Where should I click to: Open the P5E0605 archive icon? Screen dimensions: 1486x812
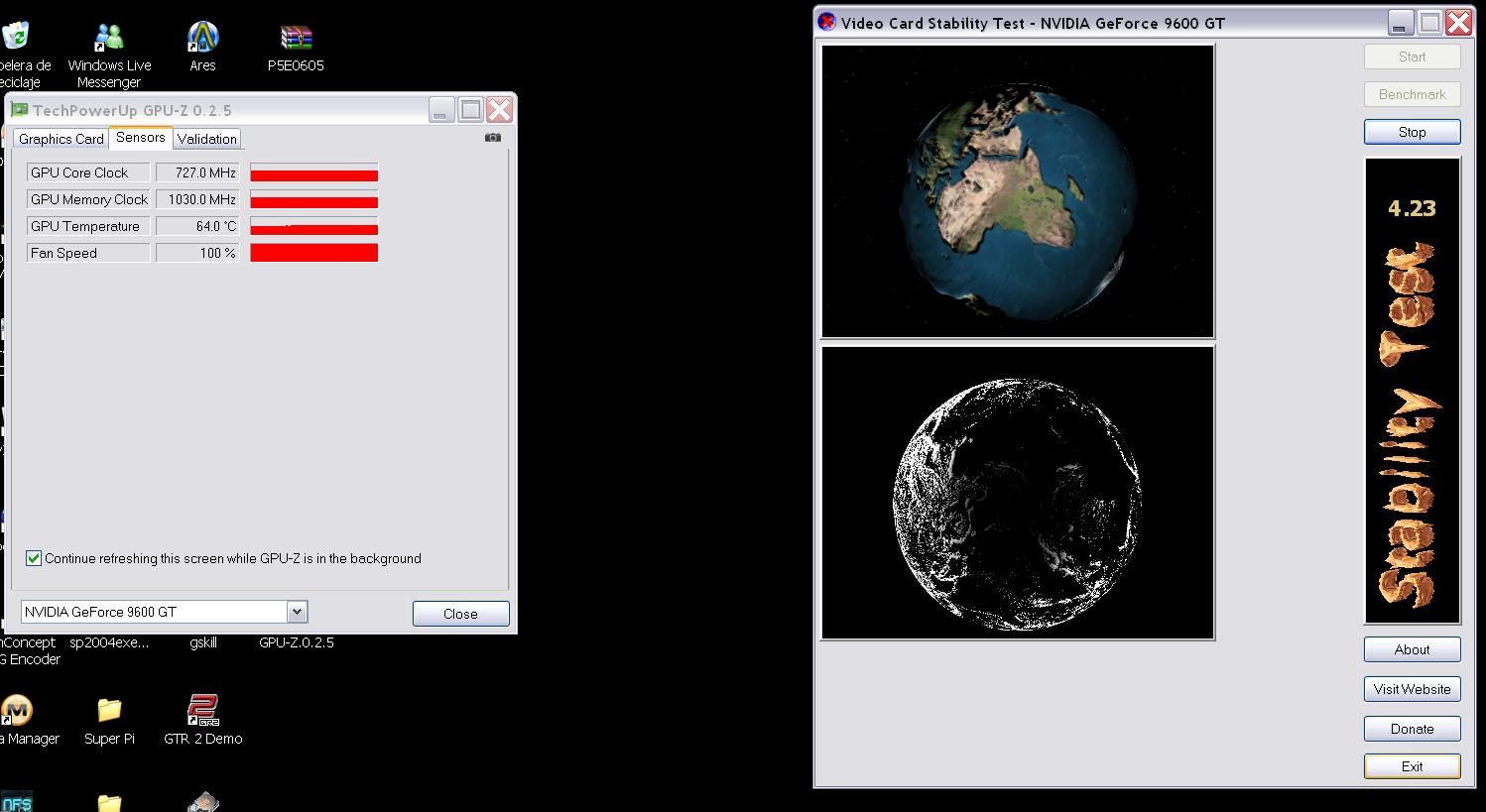(296, 40)
